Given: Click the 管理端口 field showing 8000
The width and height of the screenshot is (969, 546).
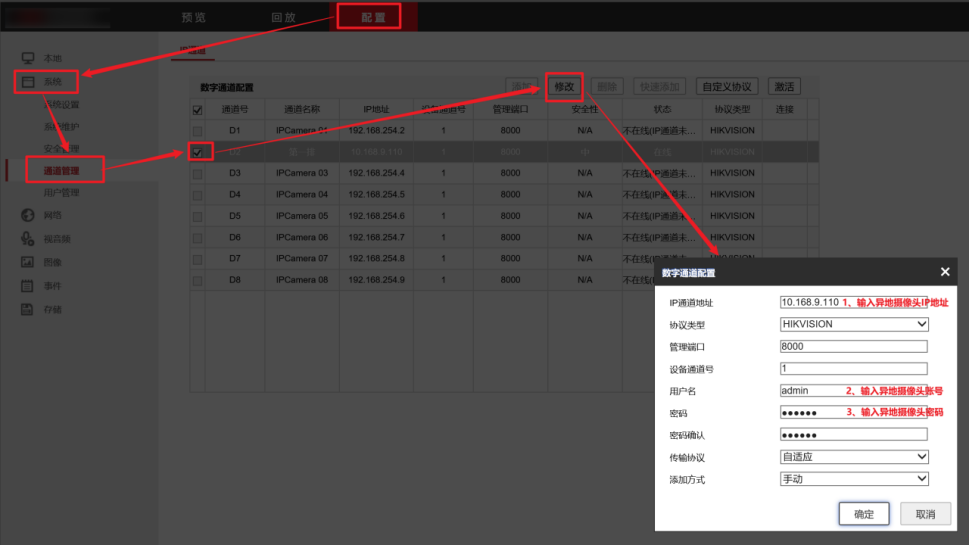Looking at the screenshot, I should [x=853, y=346].
